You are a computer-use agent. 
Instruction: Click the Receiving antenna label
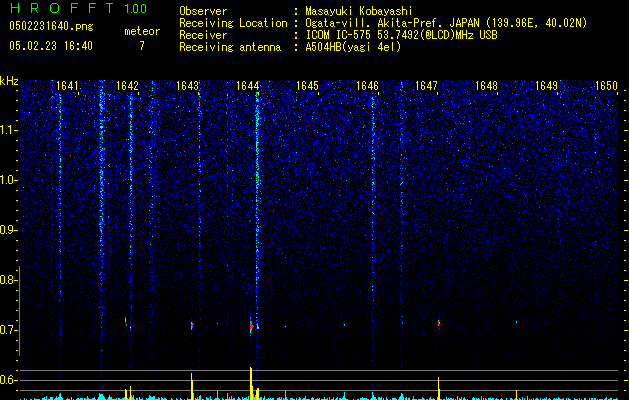tap(230, 47)
